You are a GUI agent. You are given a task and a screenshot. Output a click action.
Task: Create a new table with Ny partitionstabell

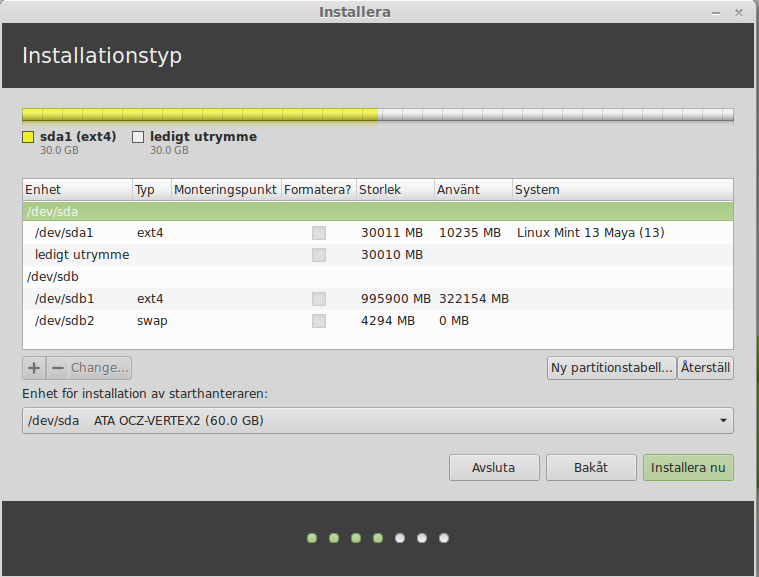tap(611, 368)
